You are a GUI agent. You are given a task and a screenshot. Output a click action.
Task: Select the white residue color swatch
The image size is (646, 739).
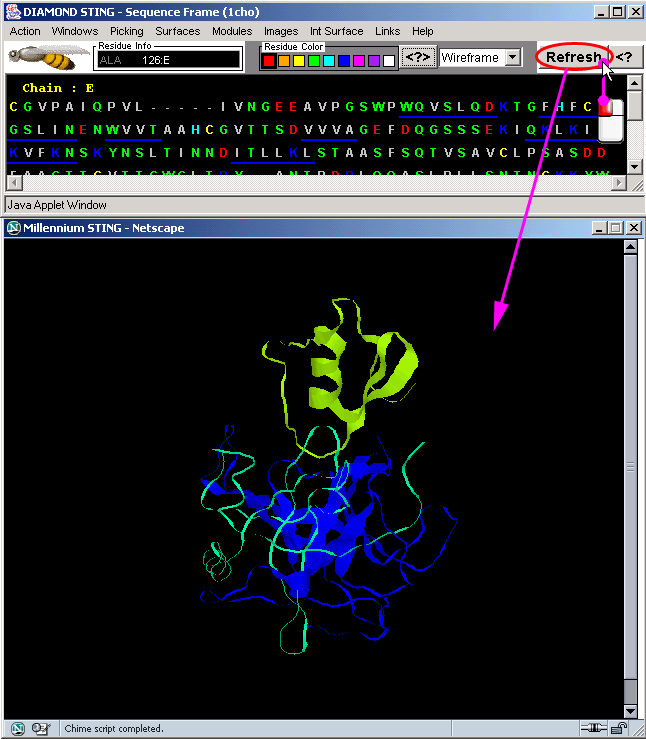pyautogui.click(x=388, y=61)
